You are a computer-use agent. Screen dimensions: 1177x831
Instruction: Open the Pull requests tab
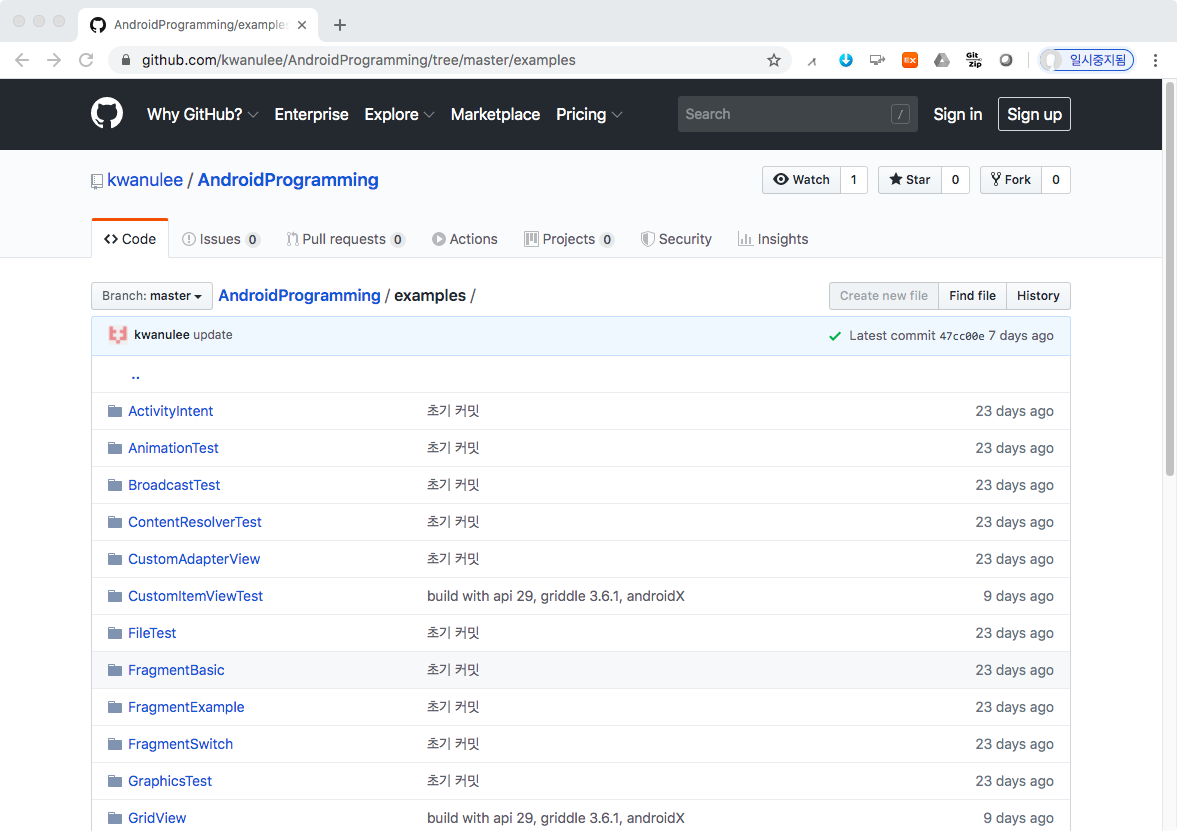(345, 239)
